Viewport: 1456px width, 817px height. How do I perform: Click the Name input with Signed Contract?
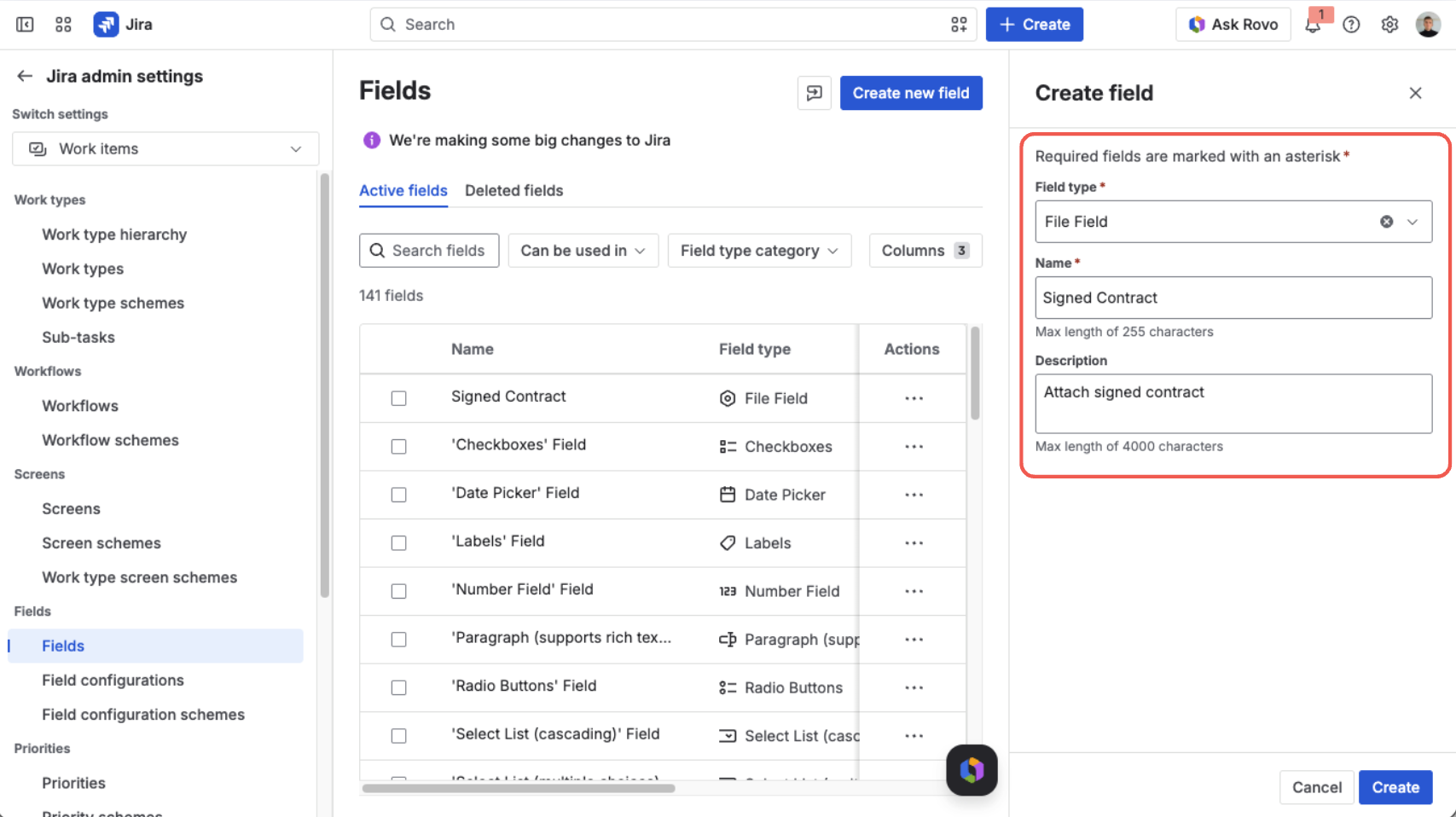click(x=1233, y=298)
